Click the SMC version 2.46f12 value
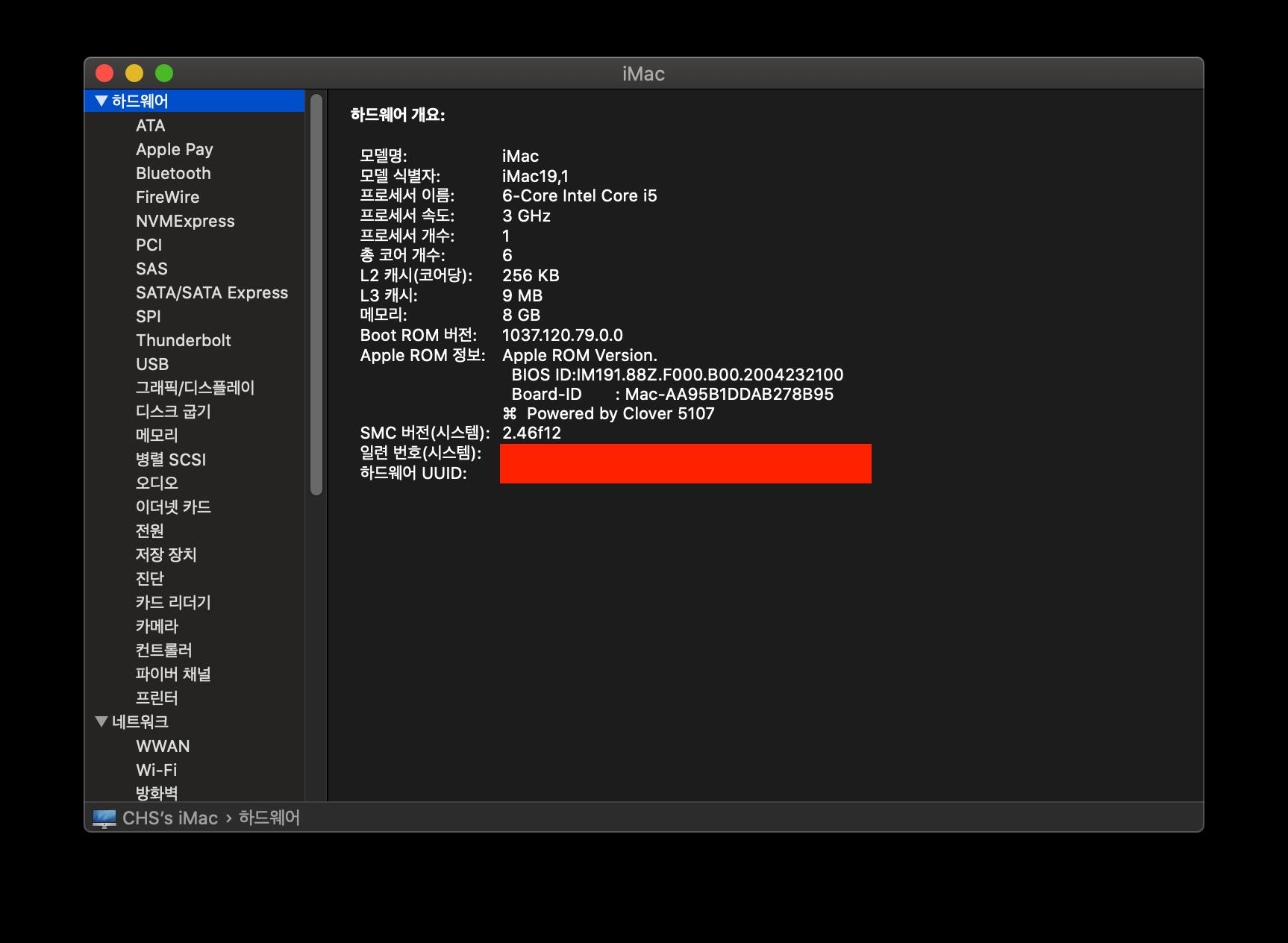This screenshot has width=1288, height=943. point(531,433)
